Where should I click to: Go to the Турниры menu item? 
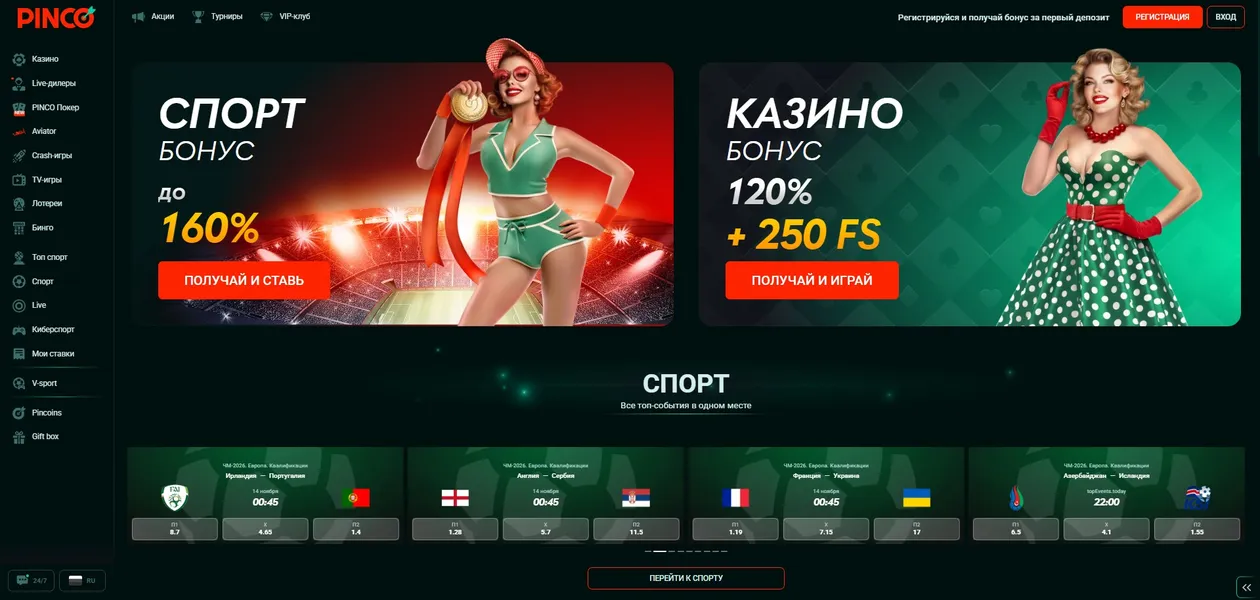(x=217, y=16)
